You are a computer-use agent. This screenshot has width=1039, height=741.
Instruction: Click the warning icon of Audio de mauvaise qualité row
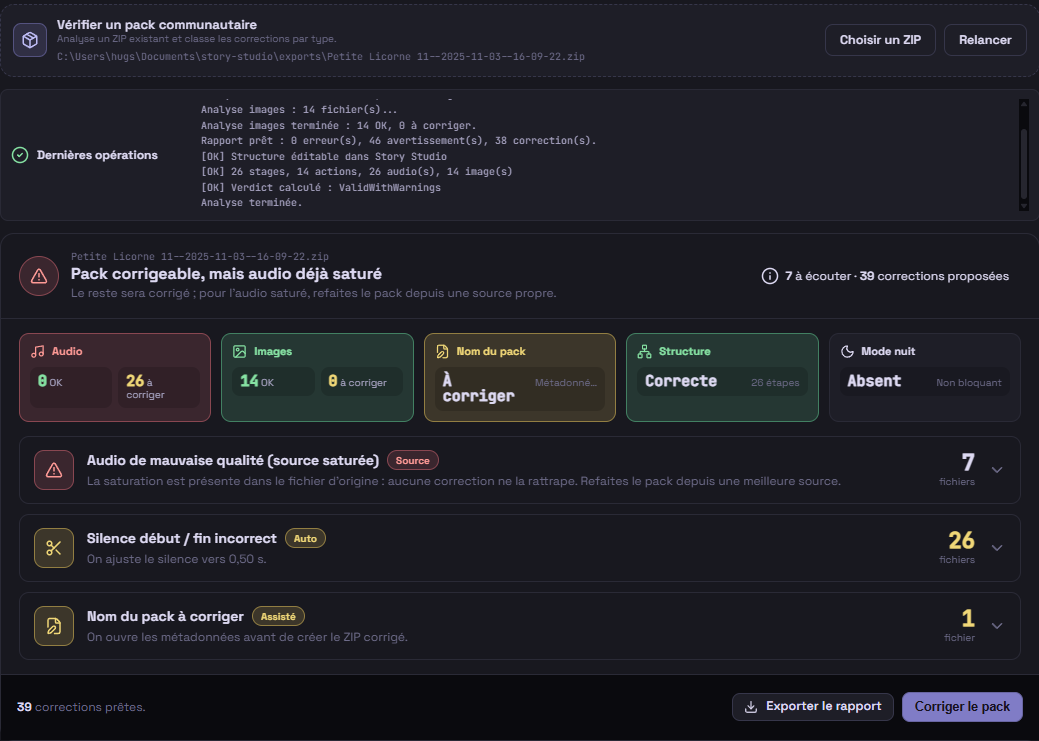pos(54,470)
